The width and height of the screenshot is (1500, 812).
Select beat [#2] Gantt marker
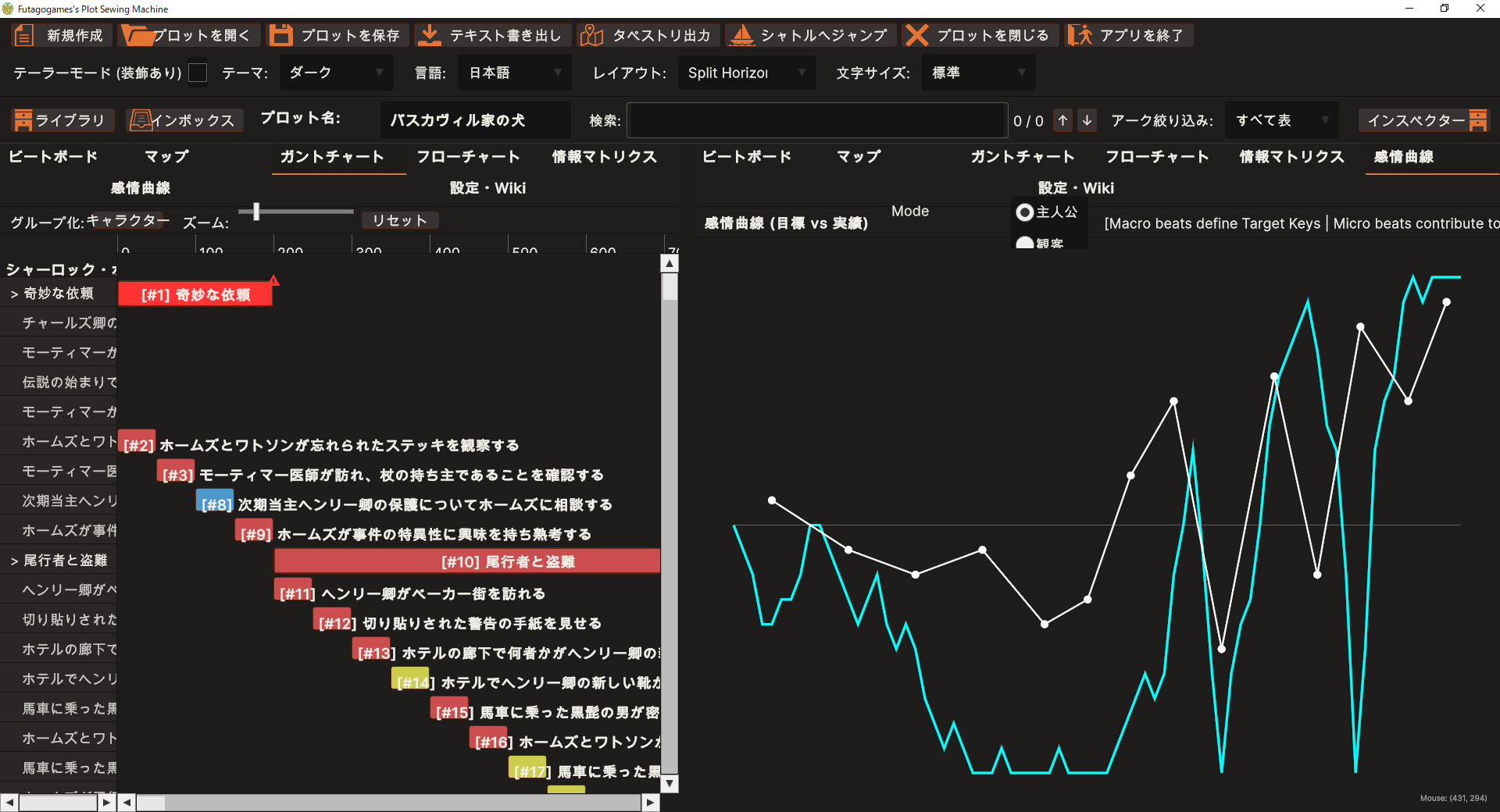137,442
